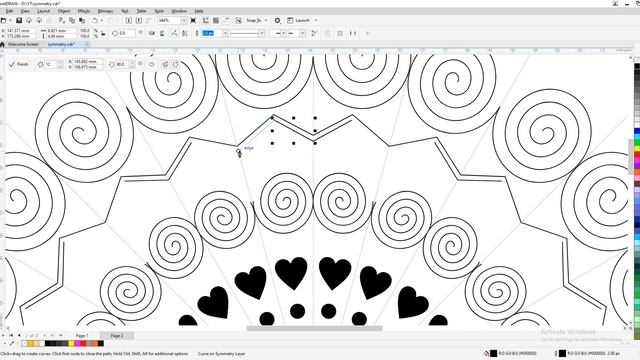Click the Mirror vertically icon in property bar

click(x=162, y=33)
